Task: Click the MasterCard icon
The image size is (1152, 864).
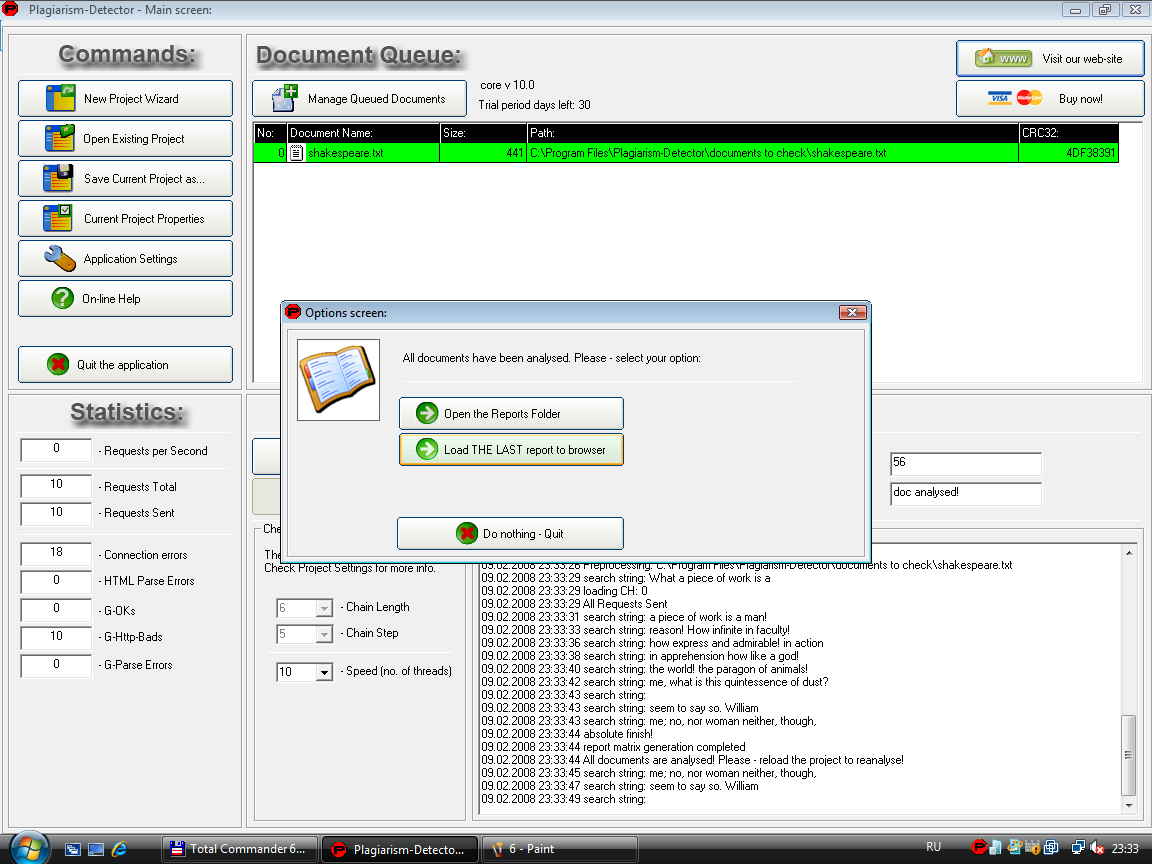Action: pyautogui.click(x=1029, y=98)
